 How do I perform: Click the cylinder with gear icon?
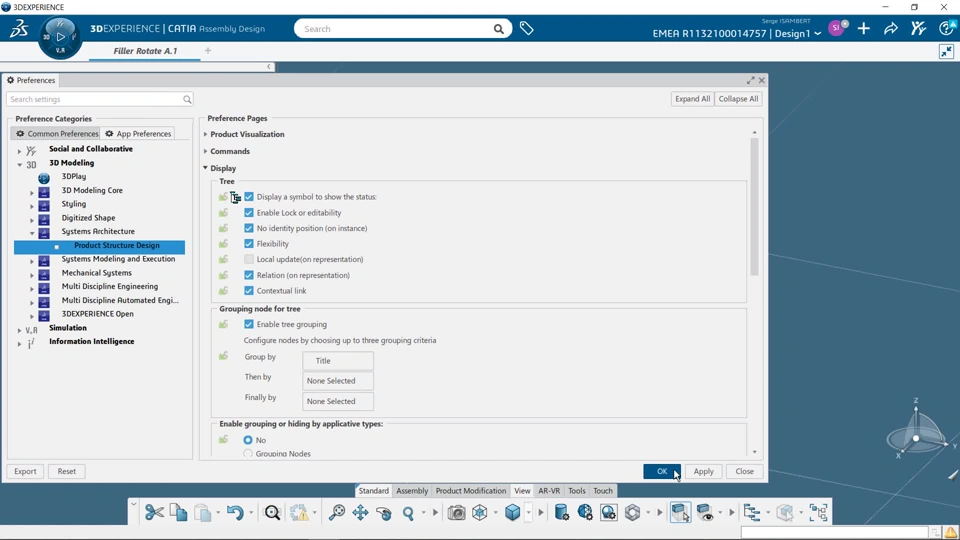561,512
